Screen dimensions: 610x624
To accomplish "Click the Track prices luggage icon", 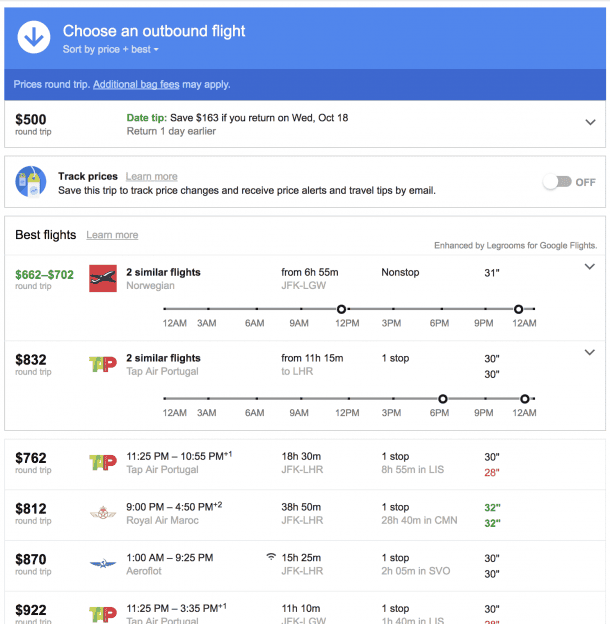I will [x=32, y=182].
